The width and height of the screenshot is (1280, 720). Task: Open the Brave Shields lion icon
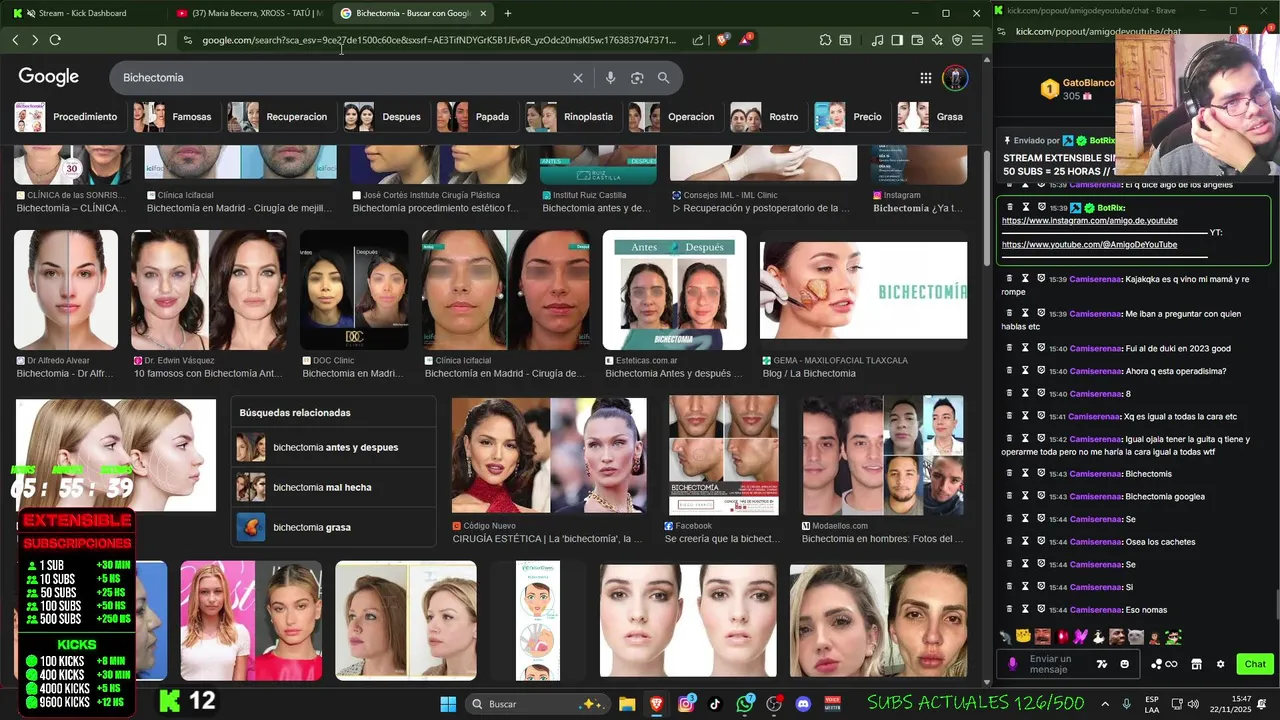722,40
